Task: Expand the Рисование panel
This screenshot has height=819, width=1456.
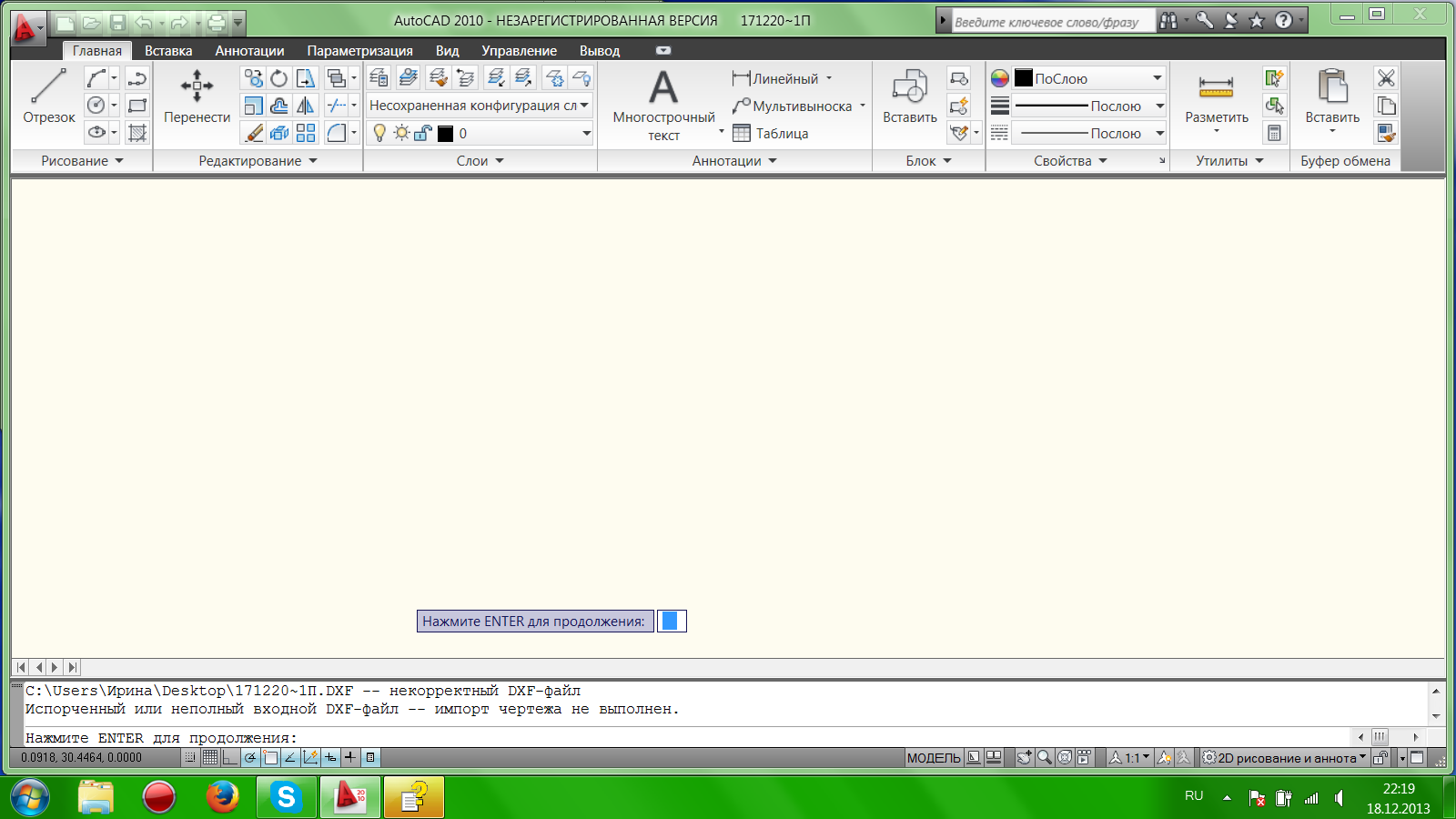Action: pyautogui.click(x=82, y=161)
